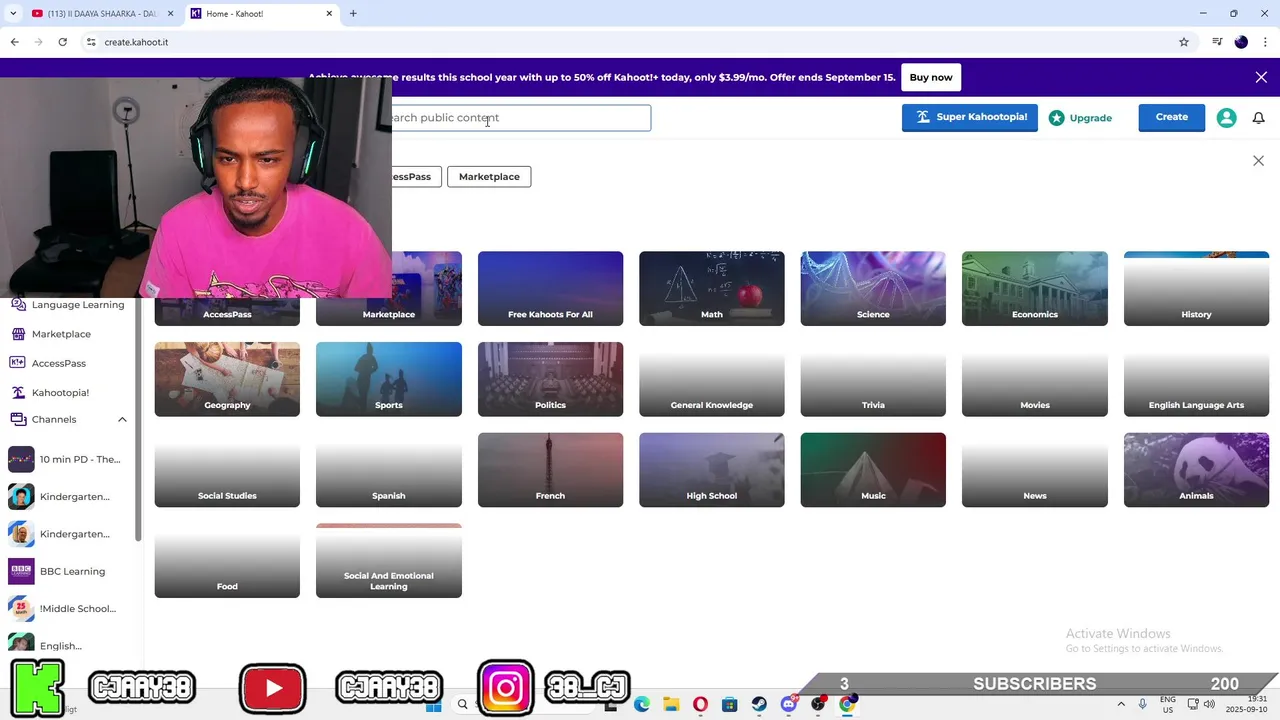Click the volume icon in tray
The height and width of the screenshot is (720, 1280).
1209,704
